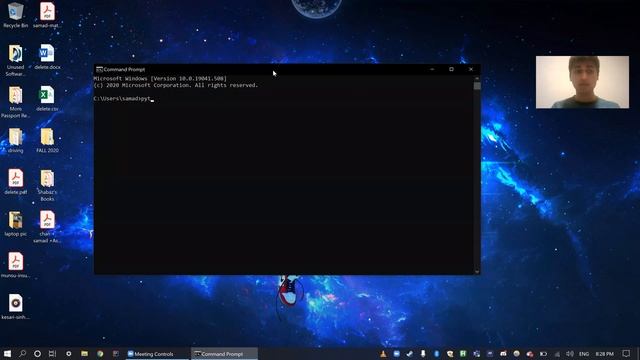Viewport: 640px width, 360px height.
Task: Close the Command Prompt window
Action: pos(471,69)
